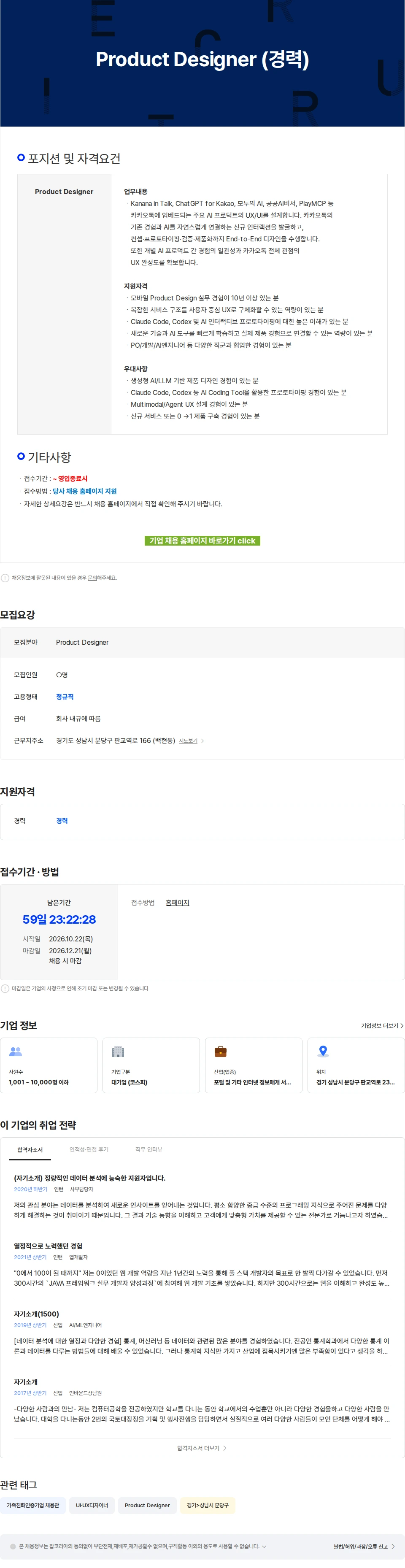Click the info icon beside 채용정보에 잘못된 내용

coord(5,578)
